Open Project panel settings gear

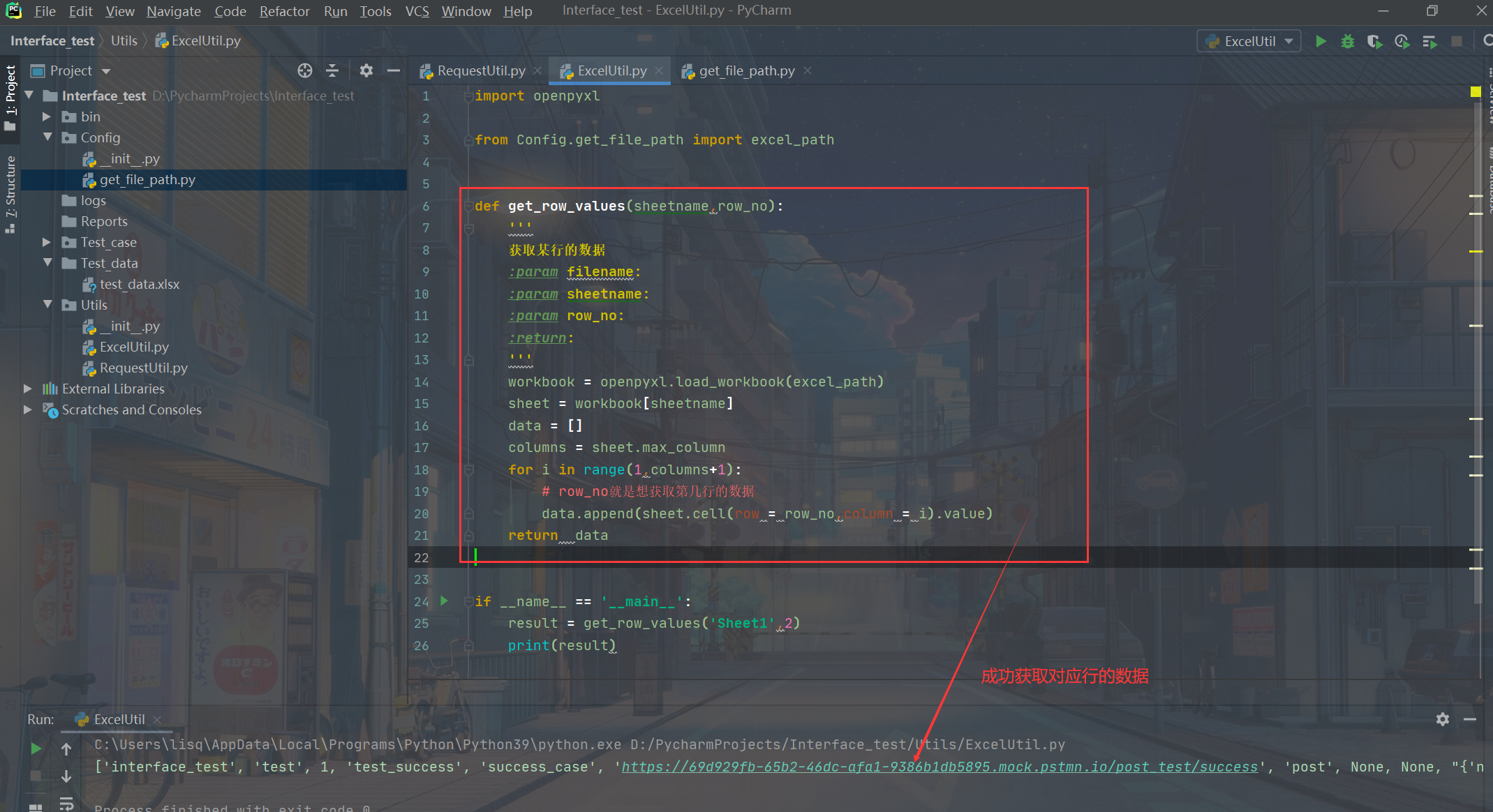tap(366, 70)
